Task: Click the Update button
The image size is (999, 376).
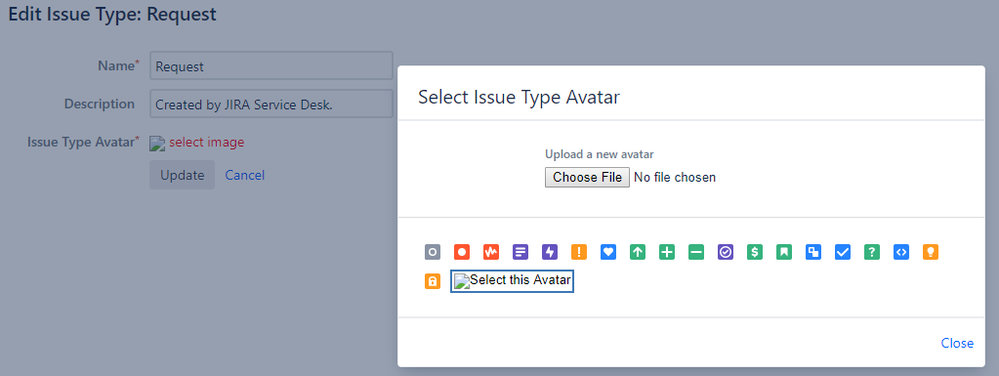Action: [182, 175]
